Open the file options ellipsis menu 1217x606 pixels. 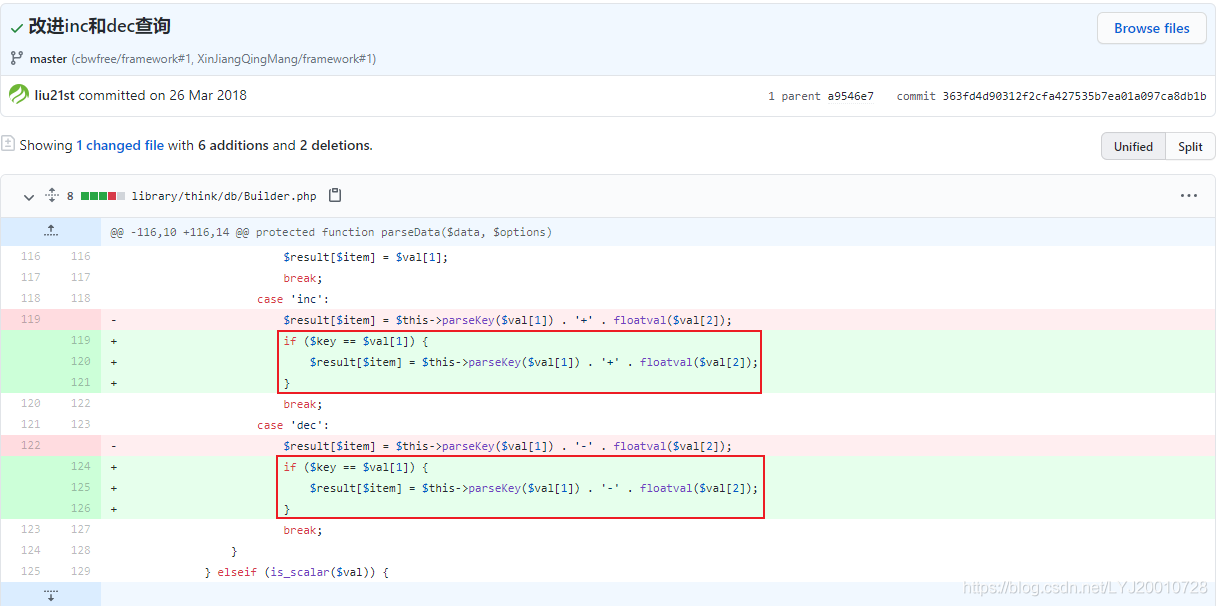point(1189,196)
